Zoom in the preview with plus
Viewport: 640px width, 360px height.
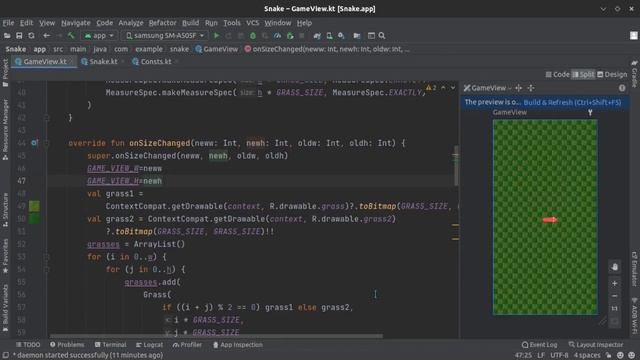614,283
